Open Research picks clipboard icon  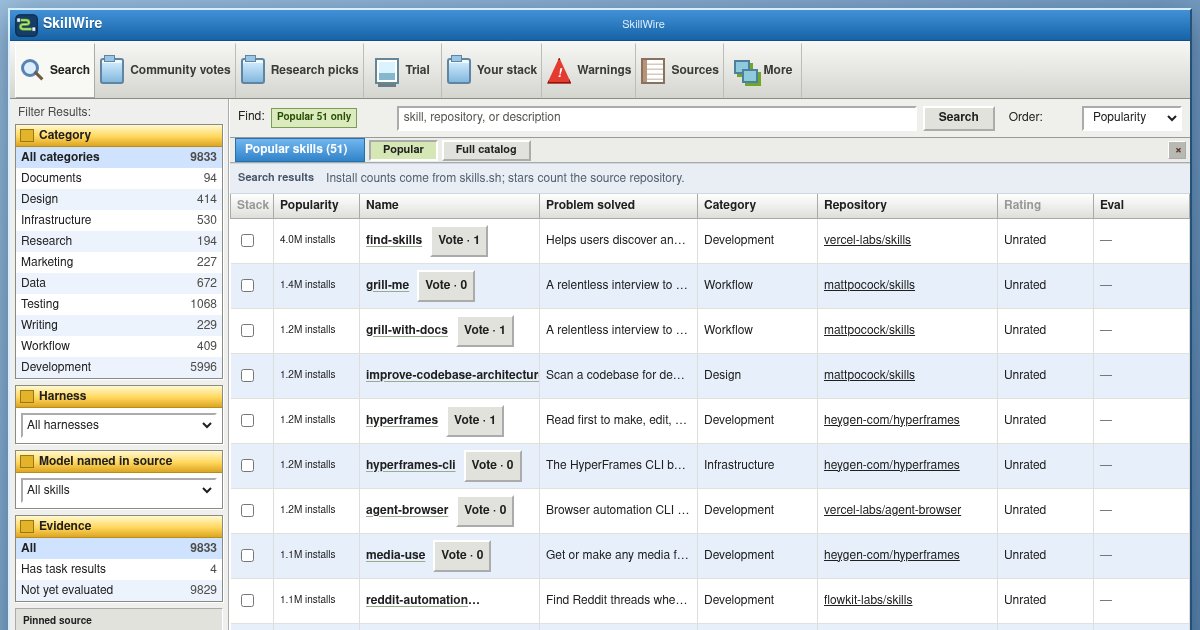(x=253, y=70)
